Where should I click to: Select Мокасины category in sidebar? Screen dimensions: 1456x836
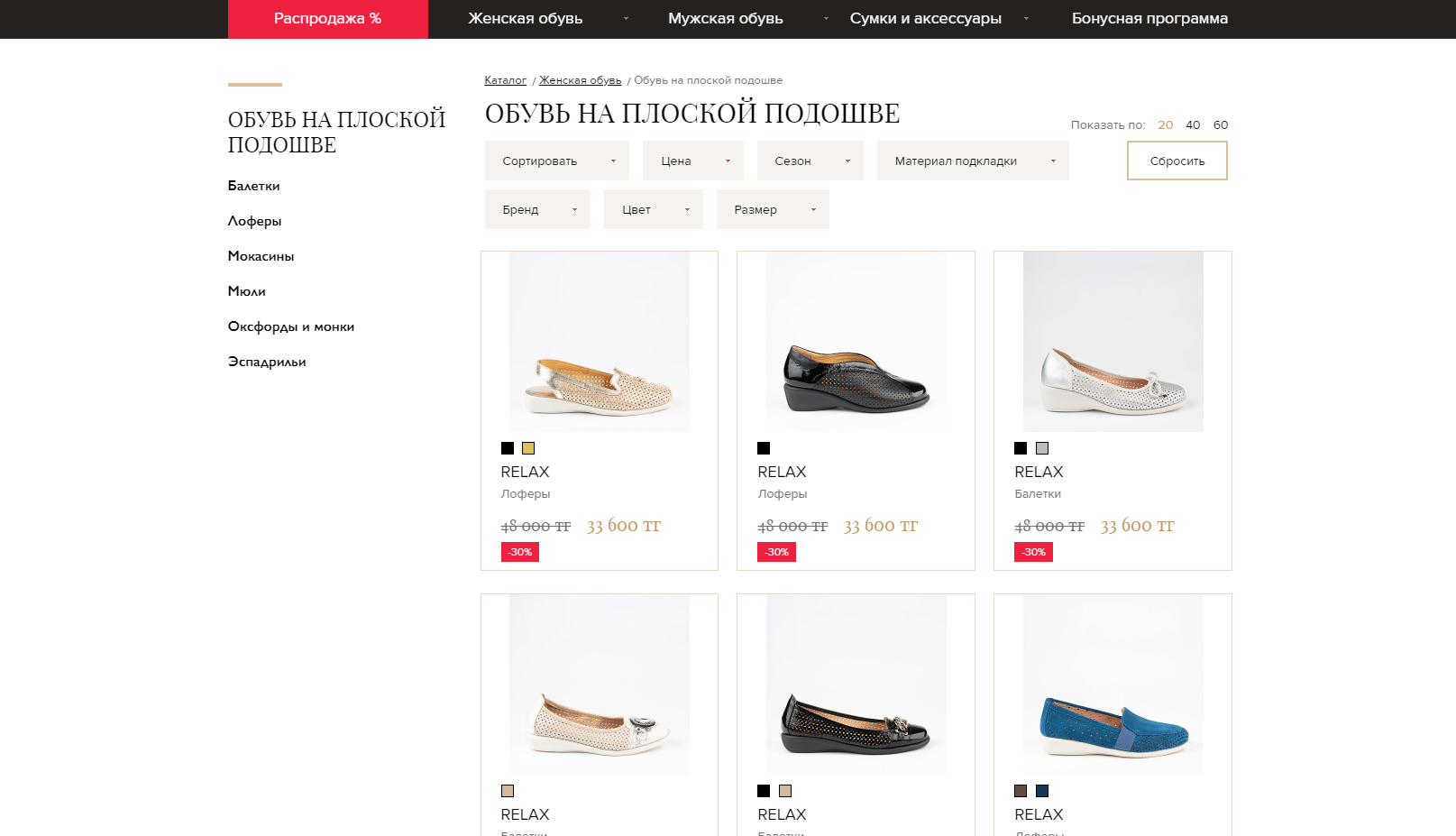[x=261, y=256]
